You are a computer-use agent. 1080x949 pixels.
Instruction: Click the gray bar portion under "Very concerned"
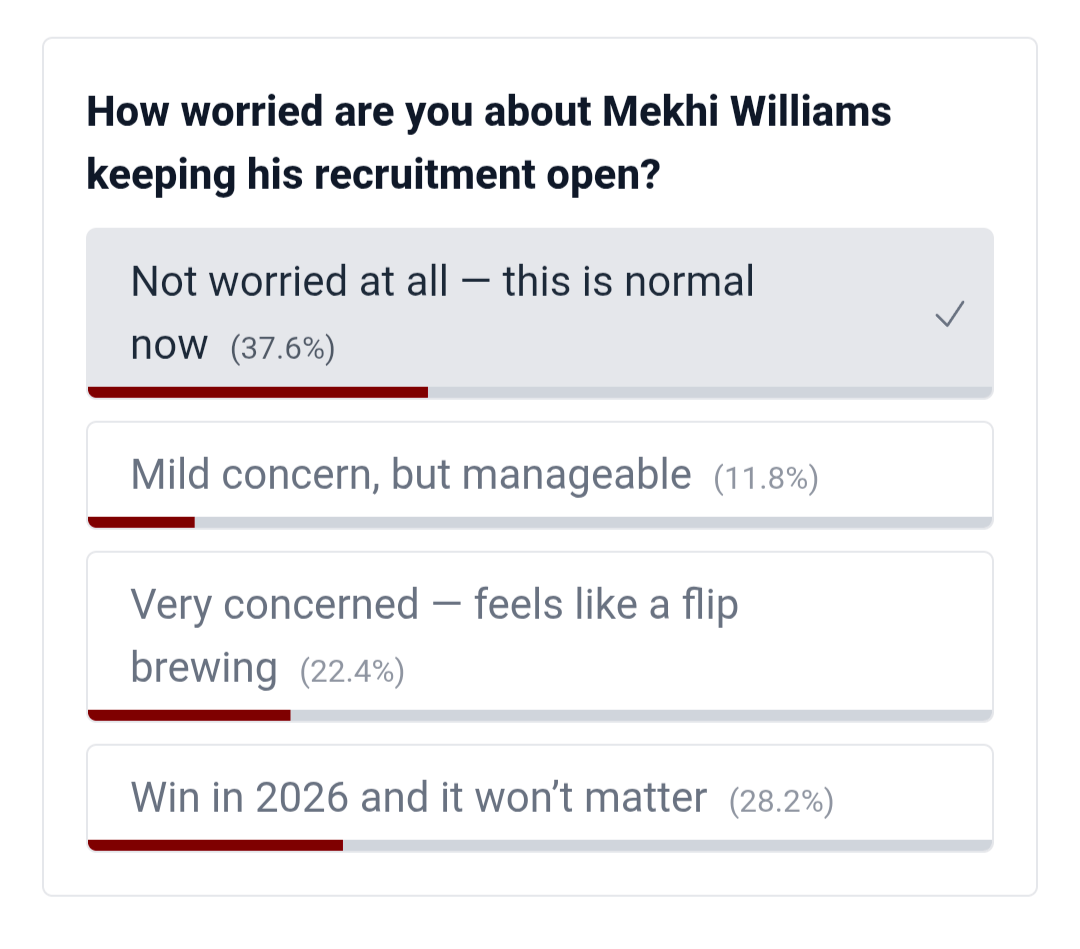pos(640,715)
